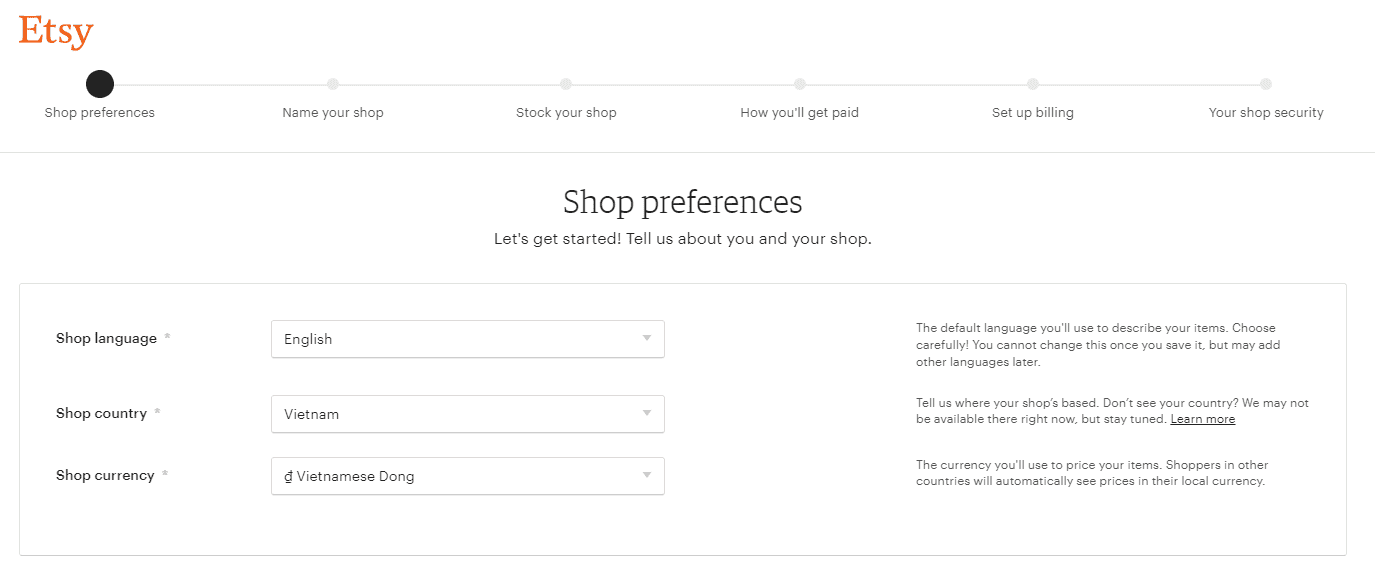Select the Shop preferences step circle
The image size is (1375, 580).
pyautogui.click(x=100, y=84)
